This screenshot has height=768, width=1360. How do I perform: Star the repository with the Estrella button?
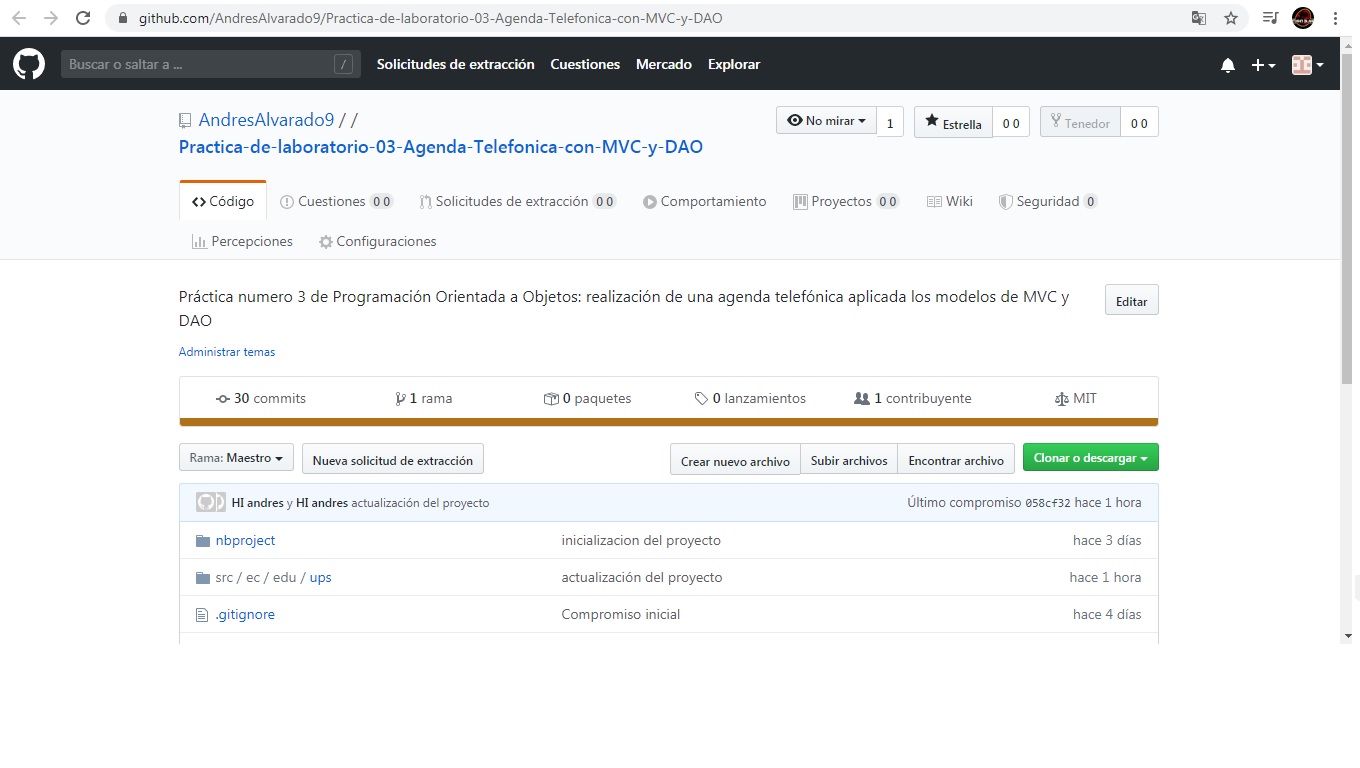point(952,124)
